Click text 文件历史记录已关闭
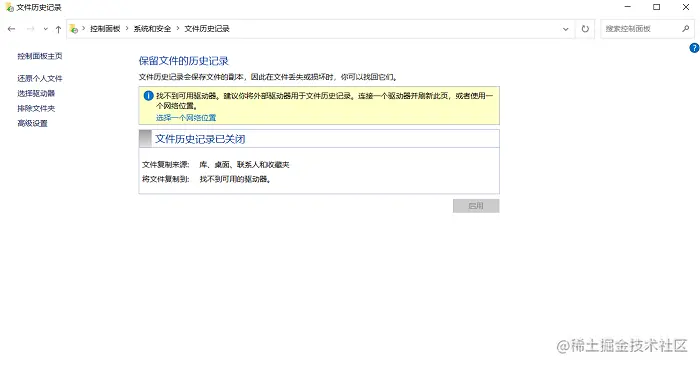700x366 pixels. click(x=200, y=139)
